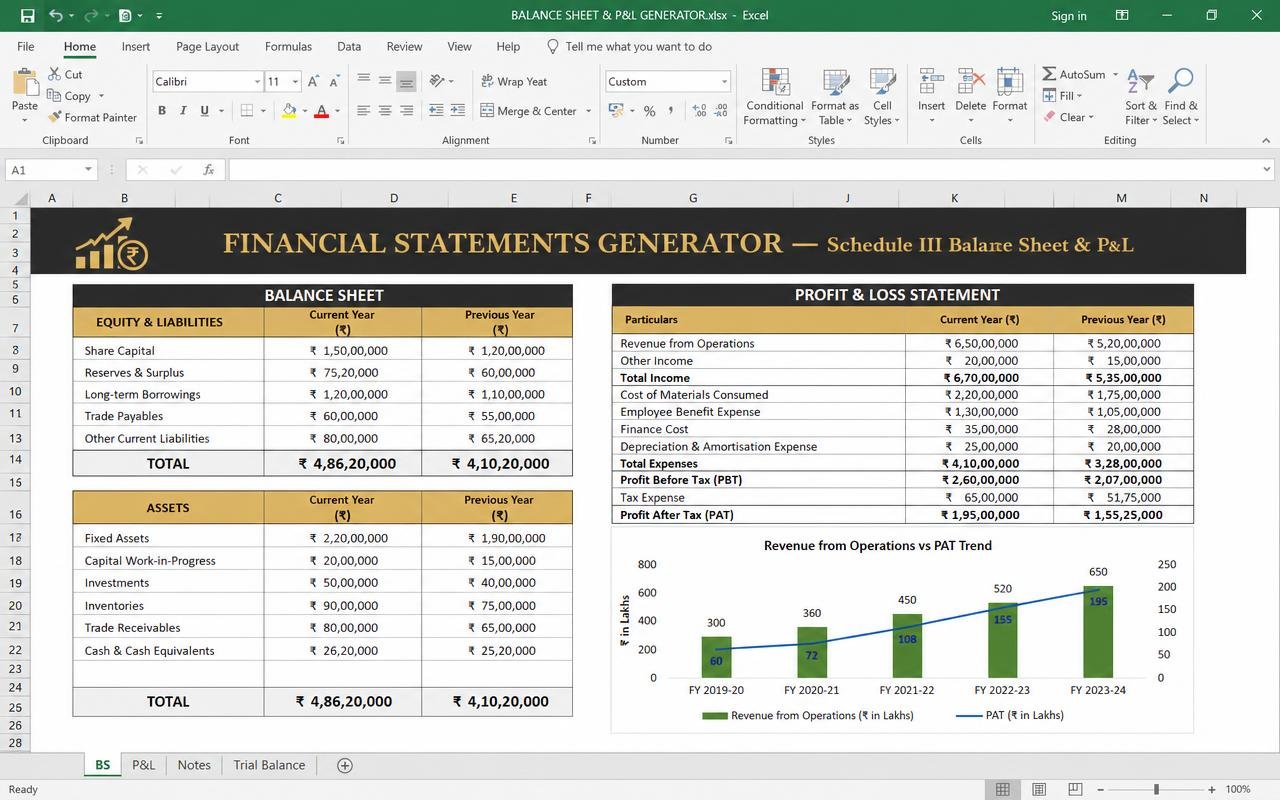1280x800 pixels.
Task: Align text to the left
Action: click(363, 111)
